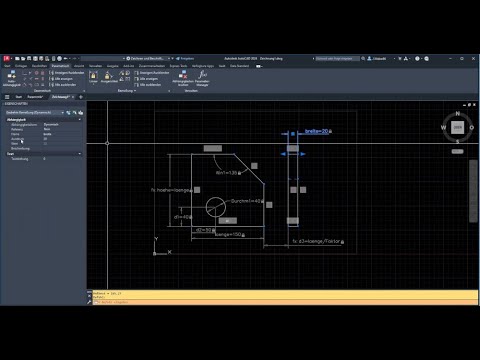Click the Open file icon in quick access toolbar

point(23,58)
